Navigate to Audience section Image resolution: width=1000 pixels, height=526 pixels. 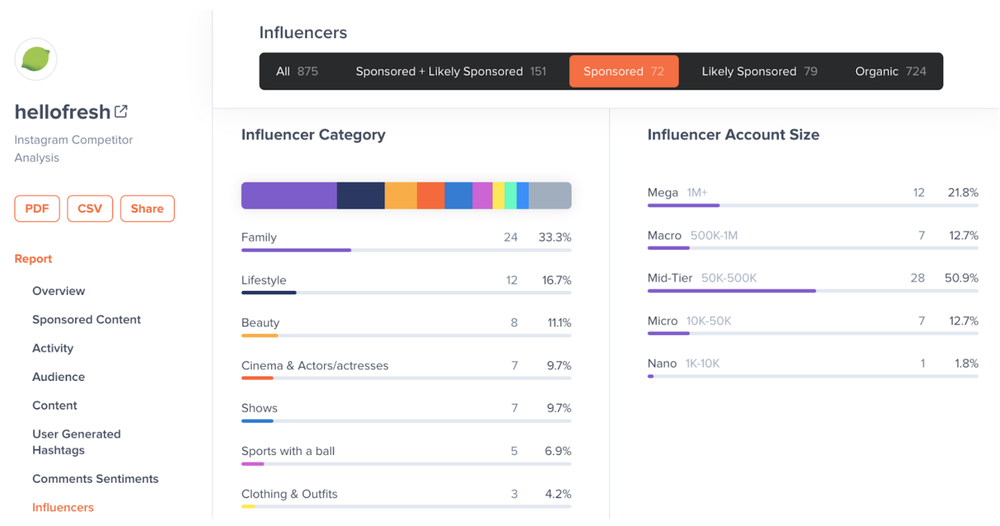59,377
